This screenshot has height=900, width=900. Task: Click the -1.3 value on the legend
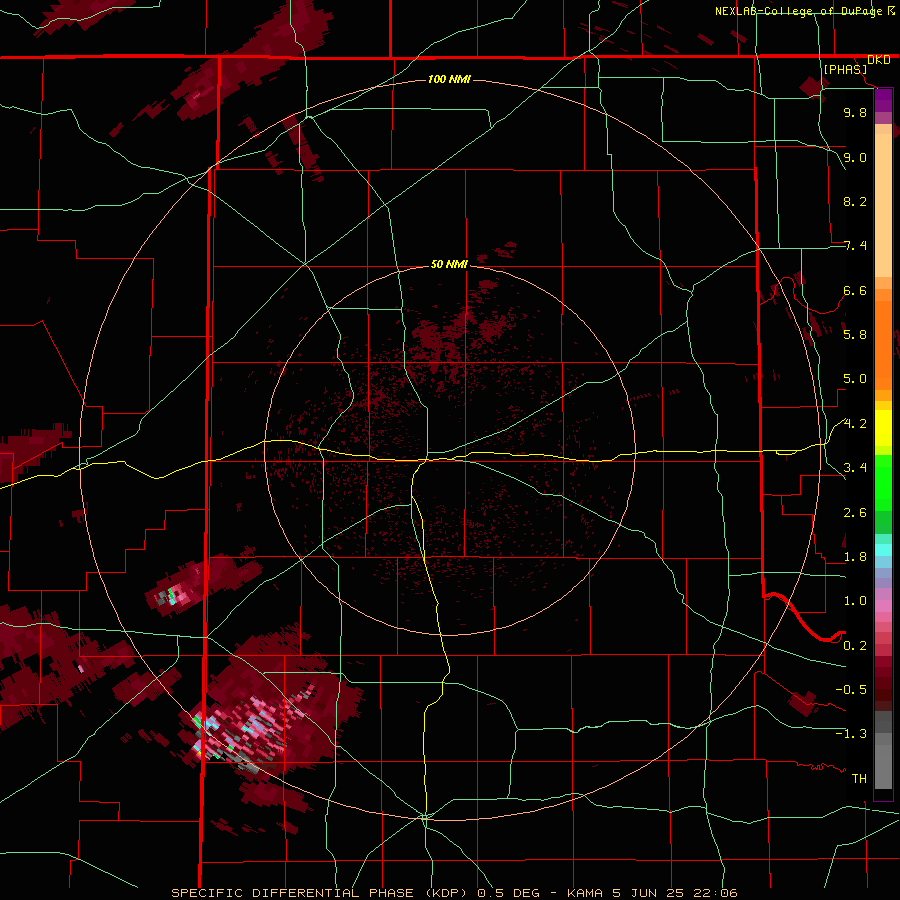851,734
